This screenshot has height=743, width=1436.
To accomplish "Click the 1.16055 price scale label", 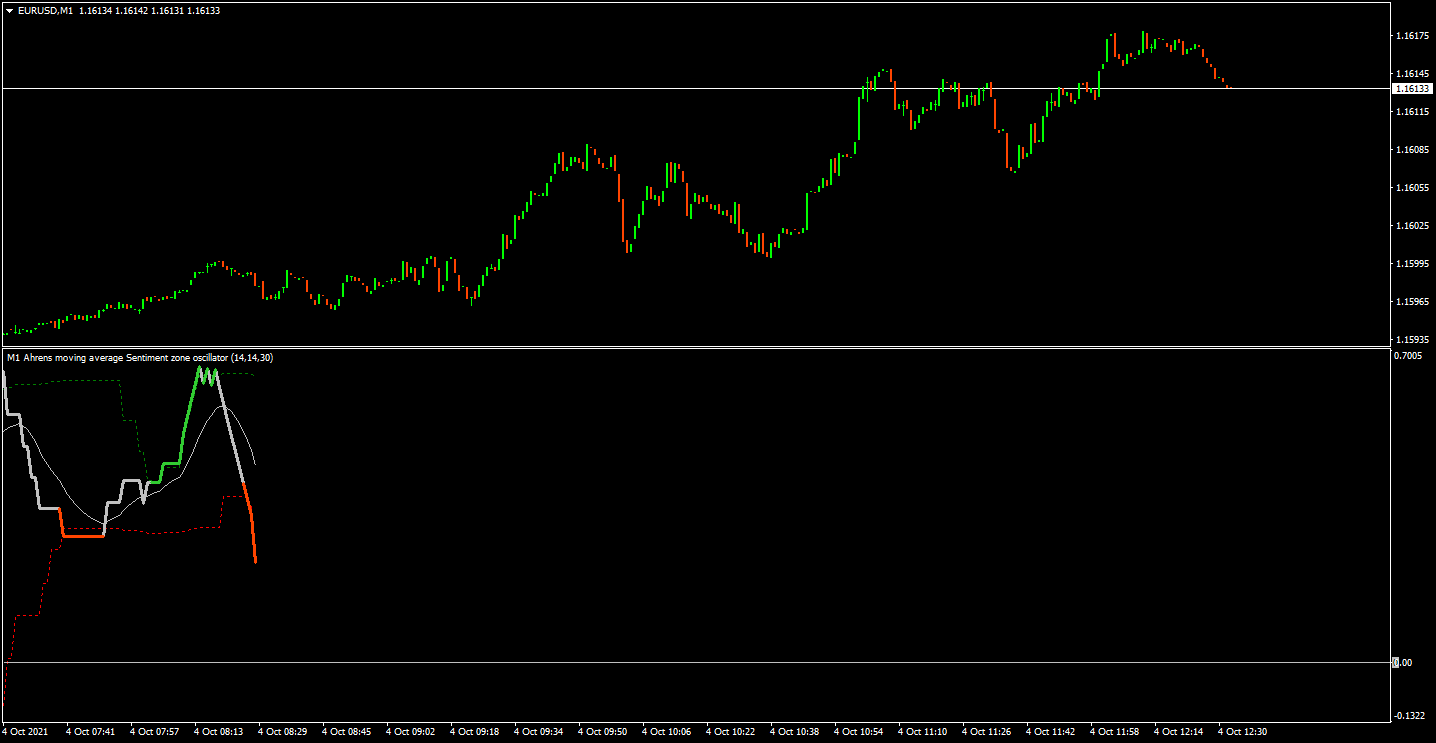I will (x=1411, y=188).
